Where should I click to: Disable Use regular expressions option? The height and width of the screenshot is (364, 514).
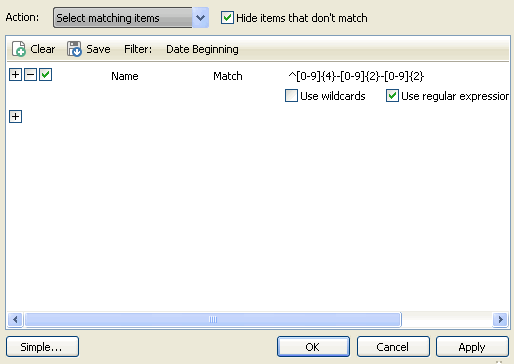pyautogui.click(x=392, y=96)
